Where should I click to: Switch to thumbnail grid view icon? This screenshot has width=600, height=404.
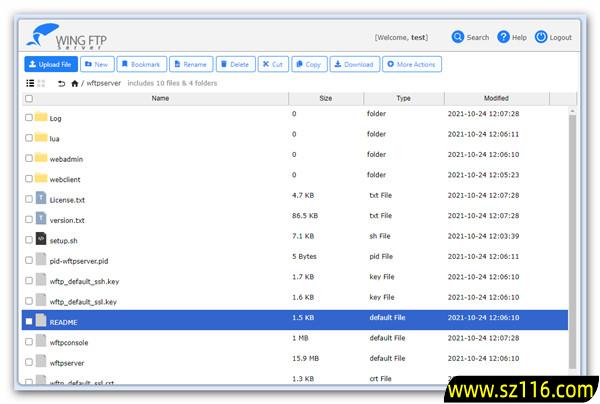click(41, 83)
